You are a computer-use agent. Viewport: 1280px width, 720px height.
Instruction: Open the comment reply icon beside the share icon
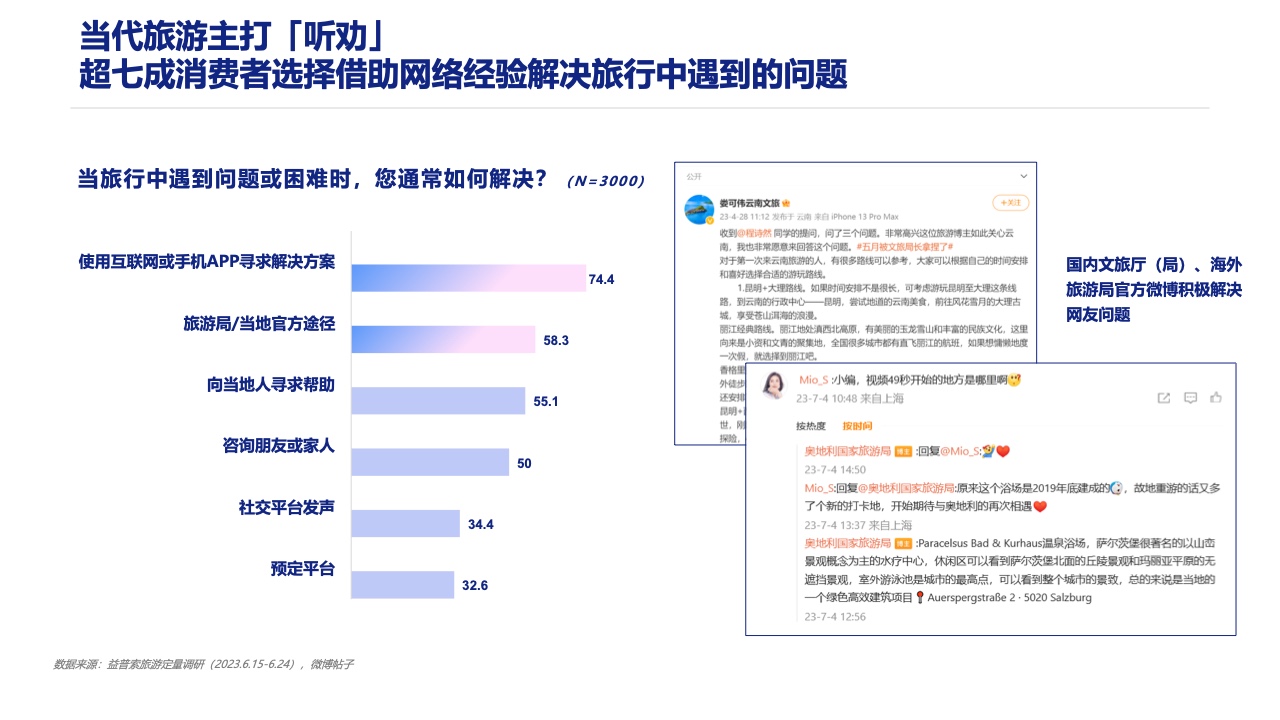point(1190,398)
